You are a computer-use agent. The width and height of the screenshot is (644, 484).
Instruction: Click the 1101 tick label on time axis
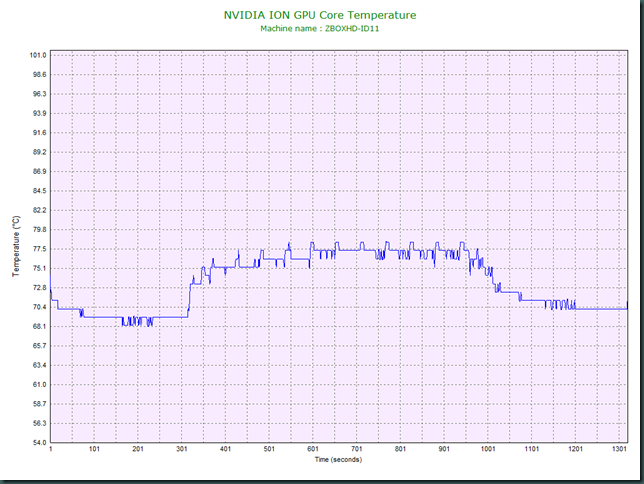coord(531,449)
